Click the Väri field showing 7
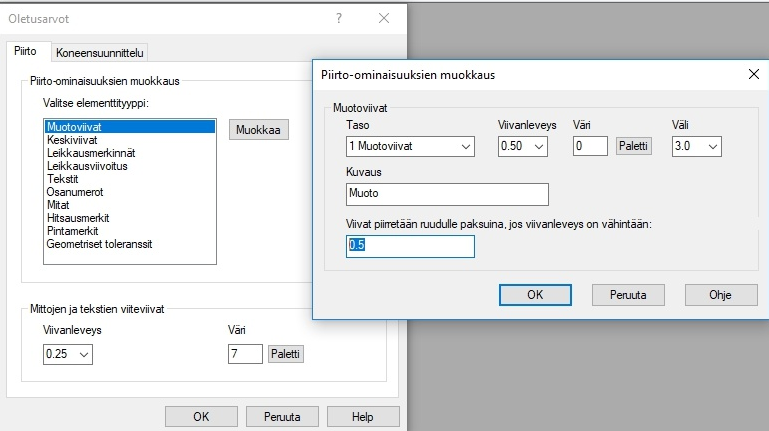The width and height of the screenshot is (769, 431). tap(245, 354)
